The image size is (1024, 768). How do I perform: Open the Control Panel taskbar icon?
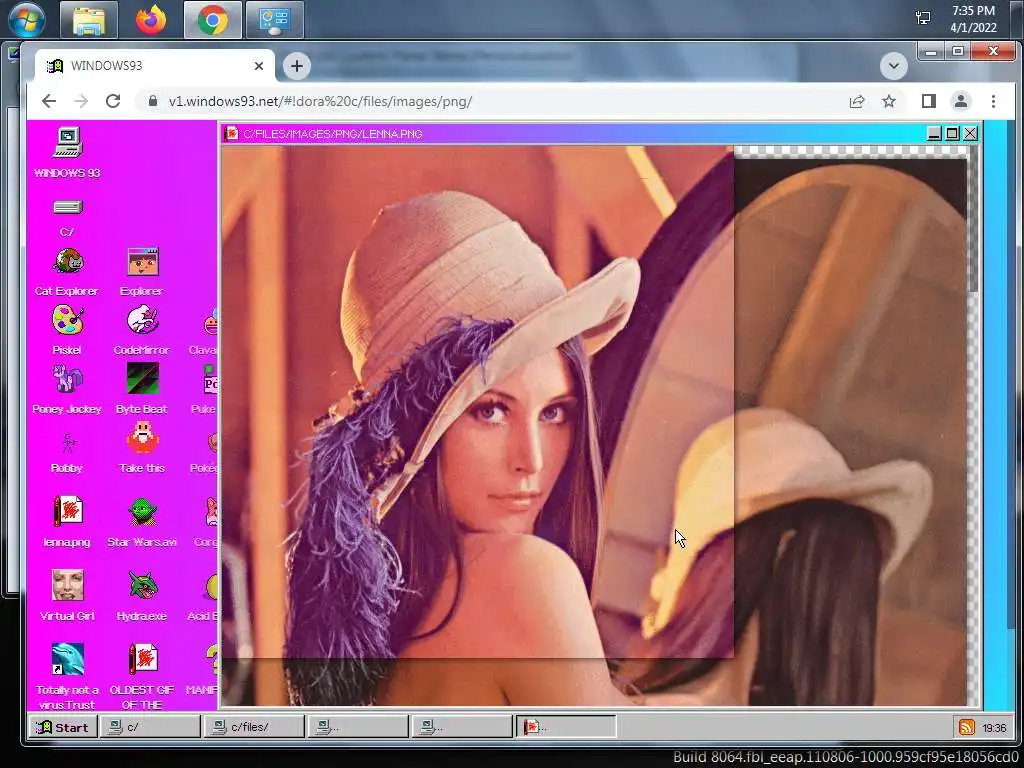click(x=274, y=20)
